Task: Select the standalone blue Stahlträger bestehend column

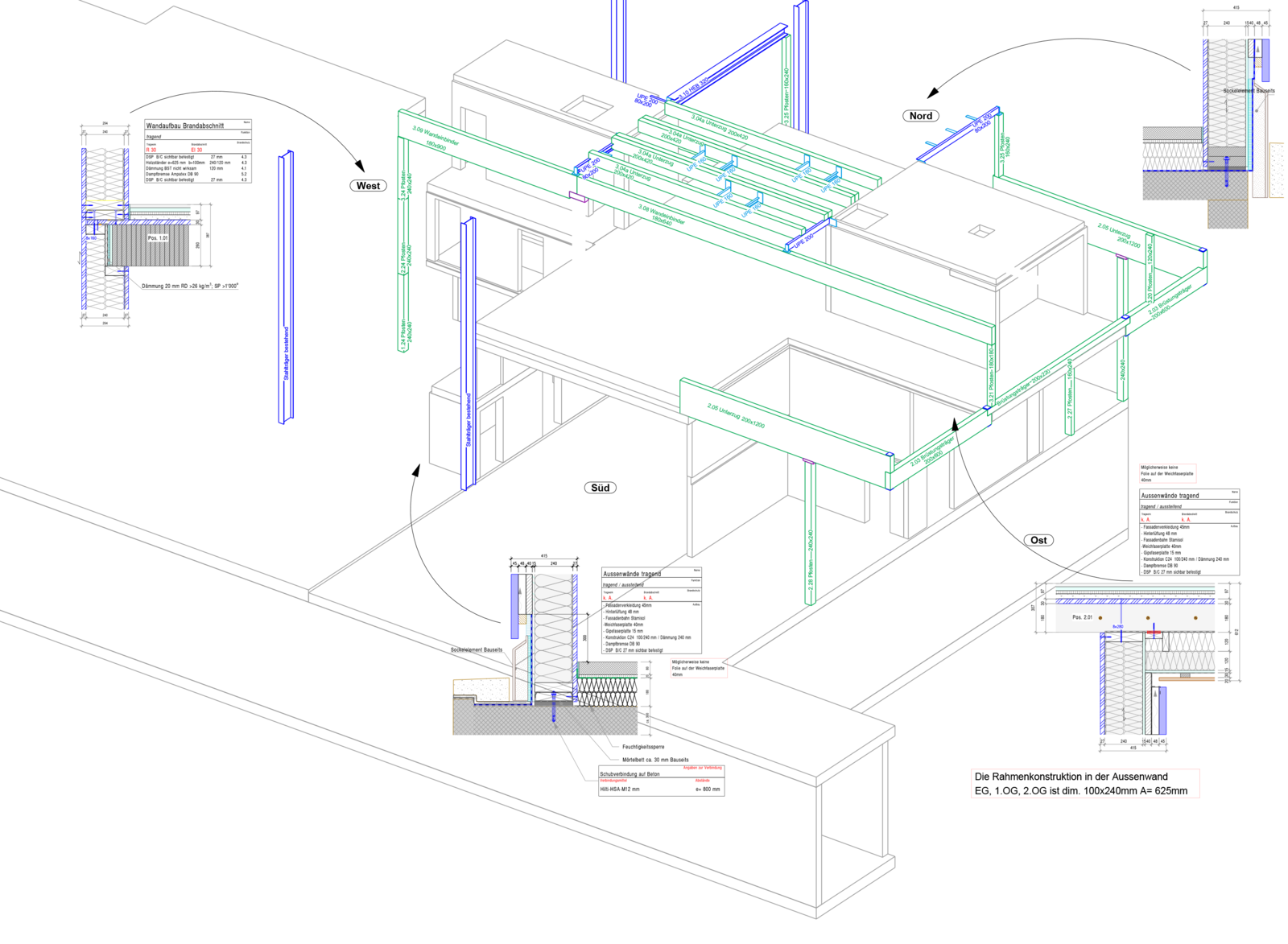Action: point(286,286)
